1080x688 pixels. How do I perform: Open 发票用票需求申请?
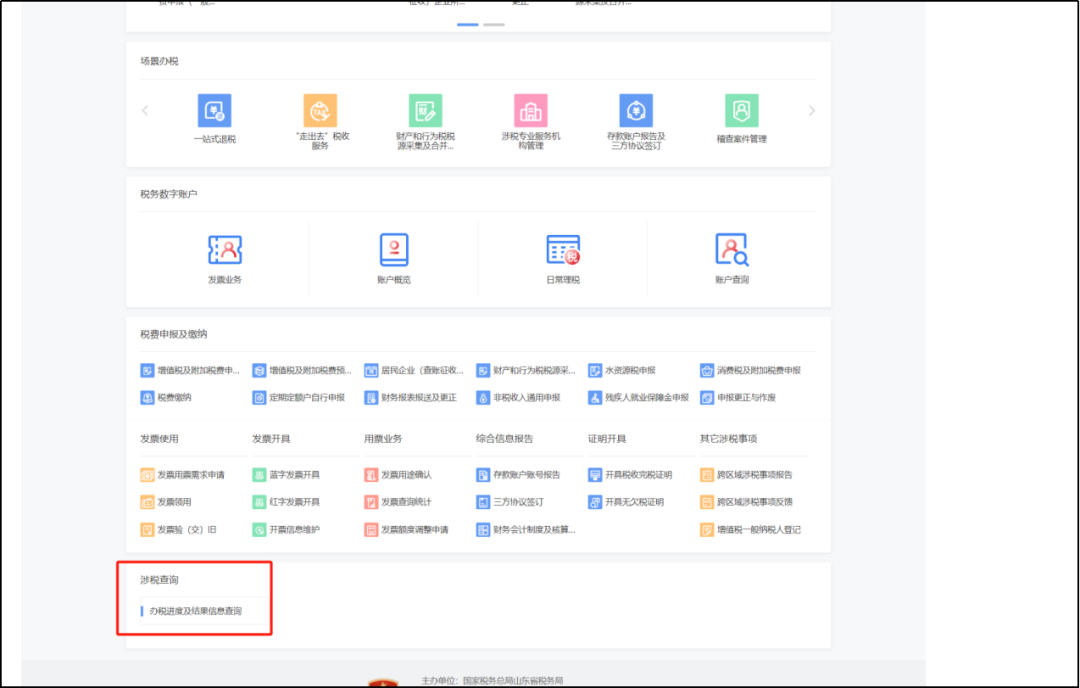(183, 475)
